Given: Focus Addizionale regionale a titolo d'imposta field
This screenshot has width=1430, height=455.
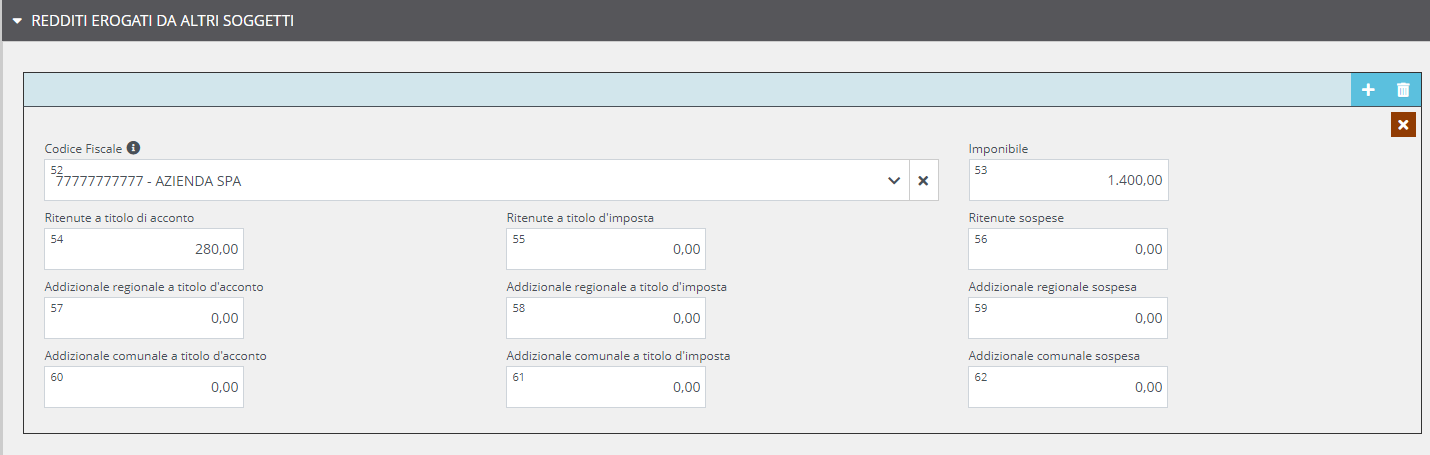Looking at the screenshot, I should pos(606,319).
